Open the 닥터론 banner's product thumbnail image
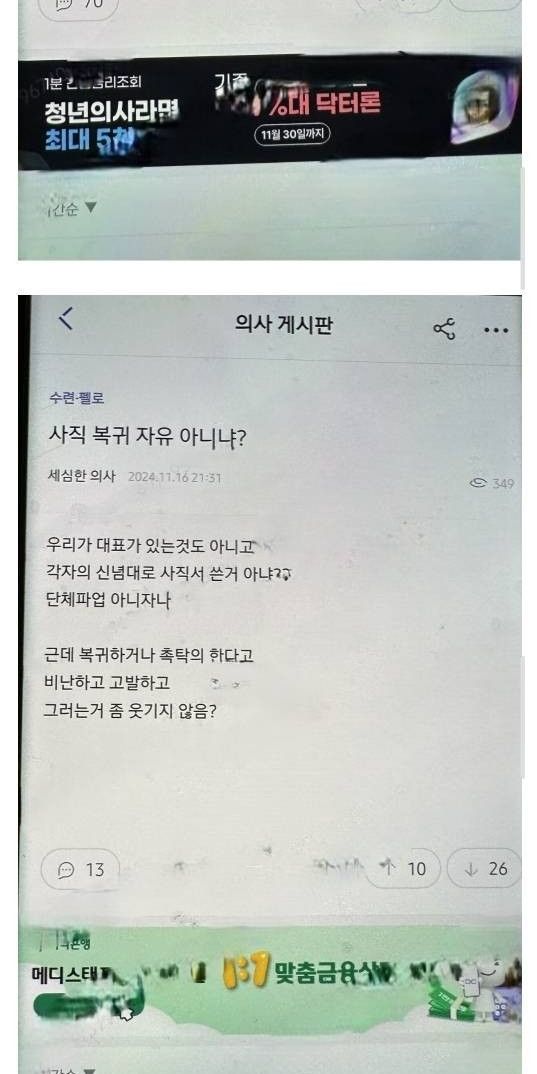This screenshot has height=1074, width=537. coord(482,106)
